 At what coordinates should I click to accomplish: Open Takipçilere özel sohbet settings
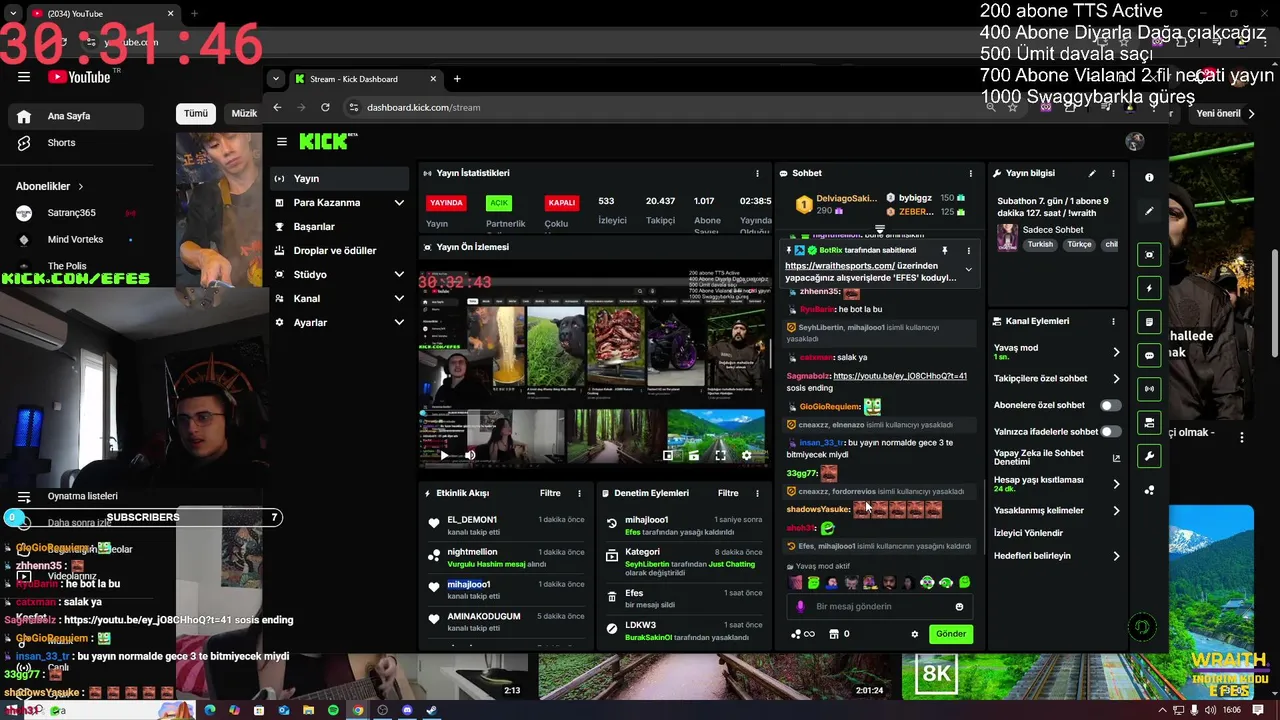[1057, 379]
